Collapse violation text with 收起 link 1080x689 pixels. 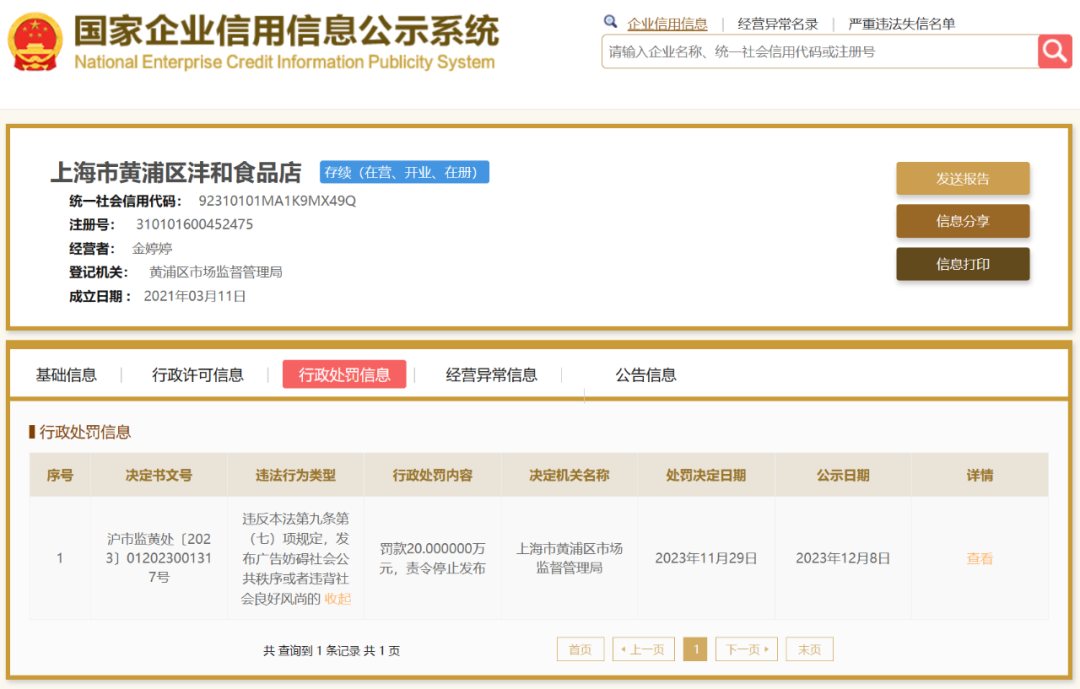tap(338, 599)
